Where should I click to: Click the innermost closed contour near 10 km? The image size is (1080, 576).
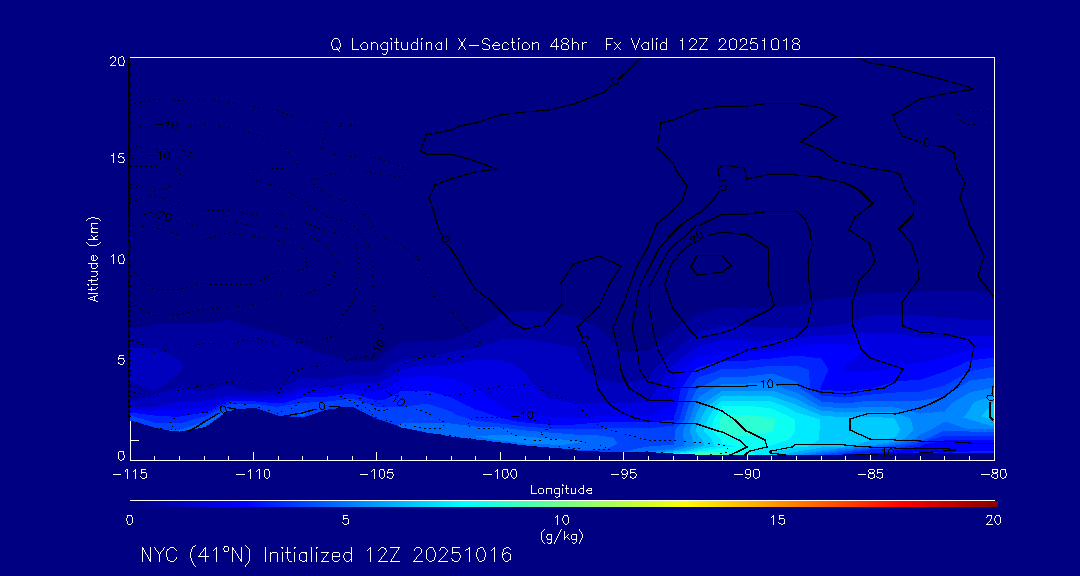(x=711, y=264)
